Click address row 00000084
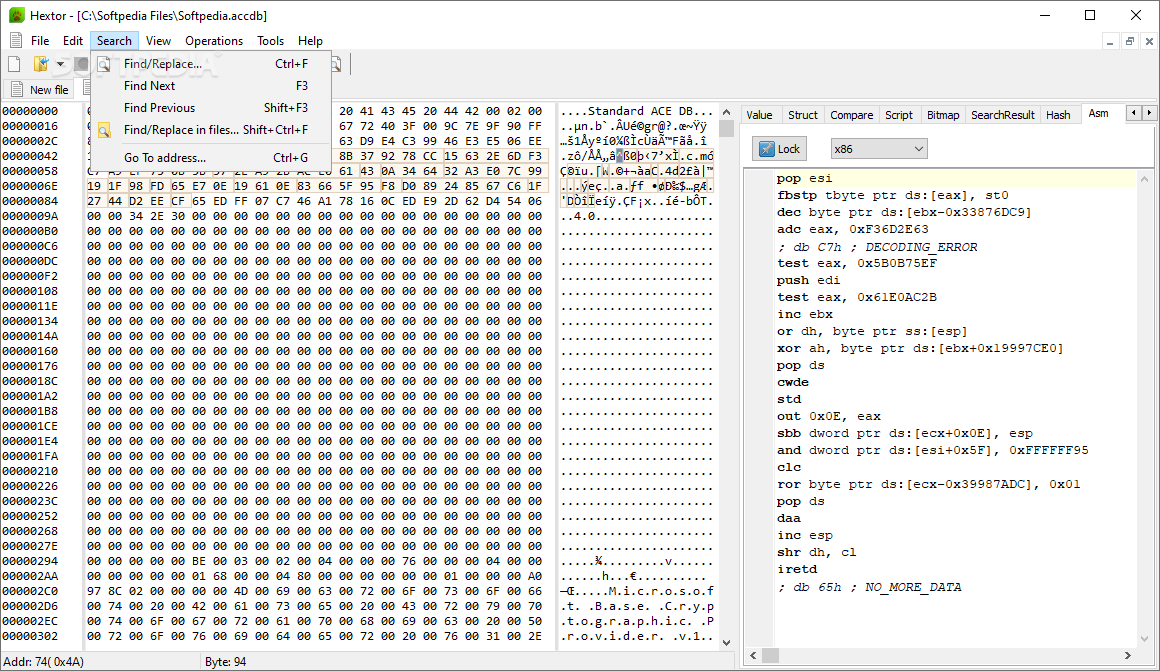This screenshot has width=1160, height=671. pyautogui.click(x=30, y=201)
